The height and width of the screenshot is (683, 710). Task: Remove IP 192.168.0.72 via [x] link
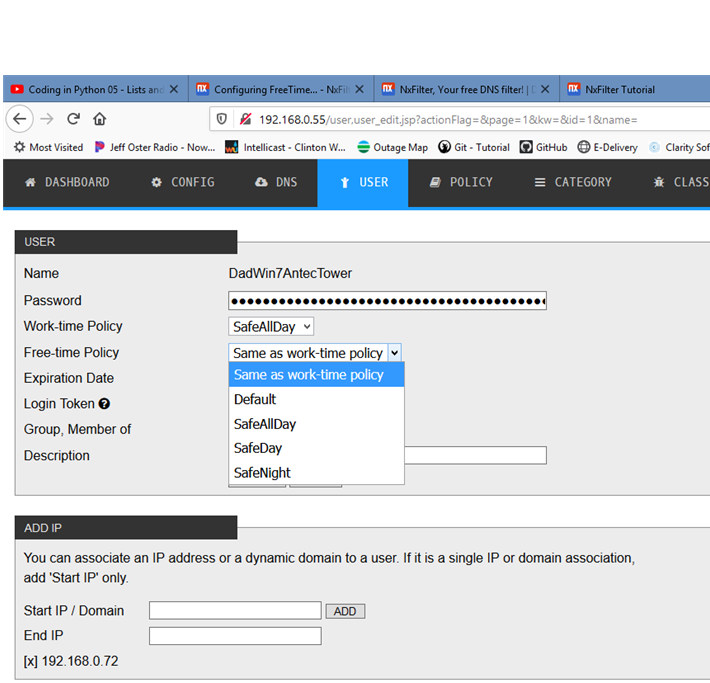click(31, 661)
